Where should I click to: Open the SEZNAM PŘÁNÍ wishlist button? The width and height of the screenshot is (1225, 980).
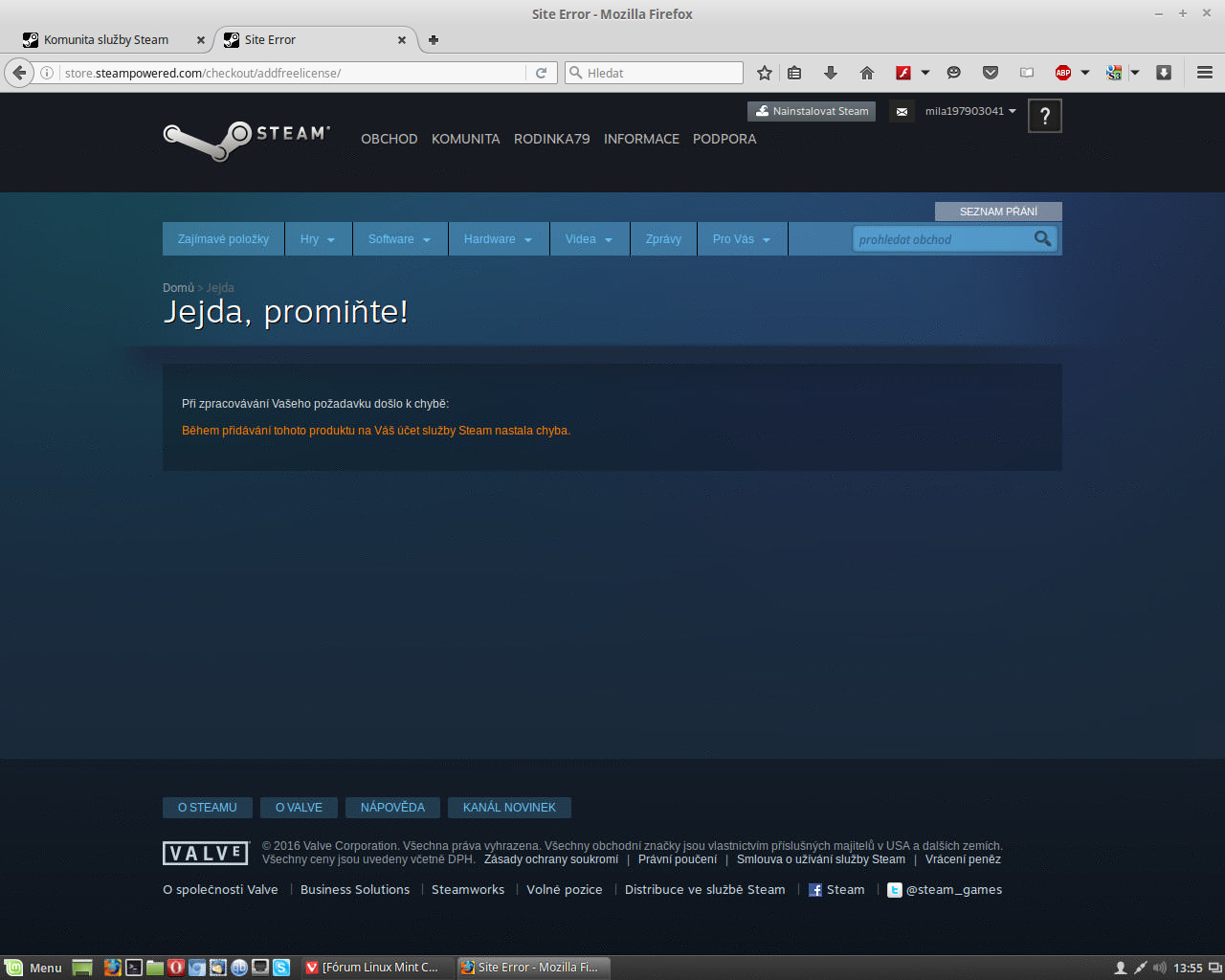click(998, 212)
